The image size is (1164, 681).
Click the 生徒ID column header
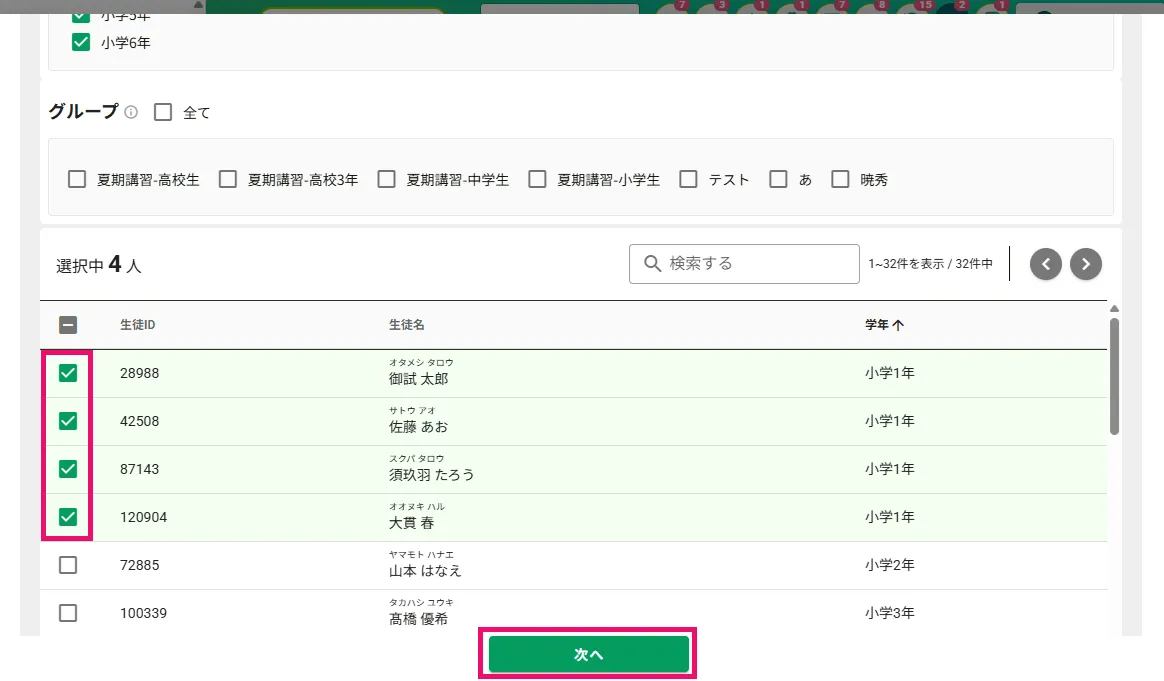coord(137,325)
